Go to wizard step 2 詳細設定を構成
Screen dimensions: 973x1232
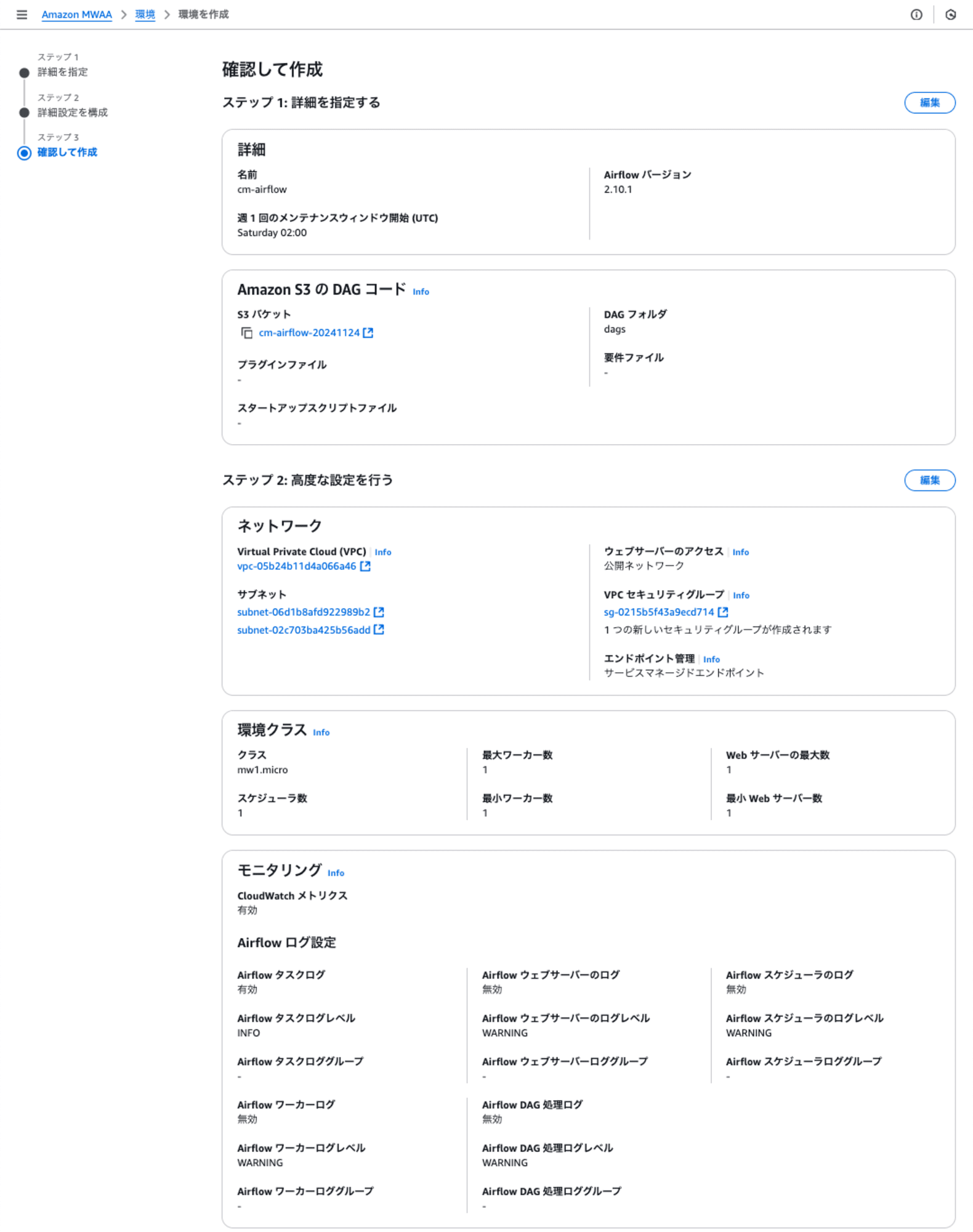(73, 112)
